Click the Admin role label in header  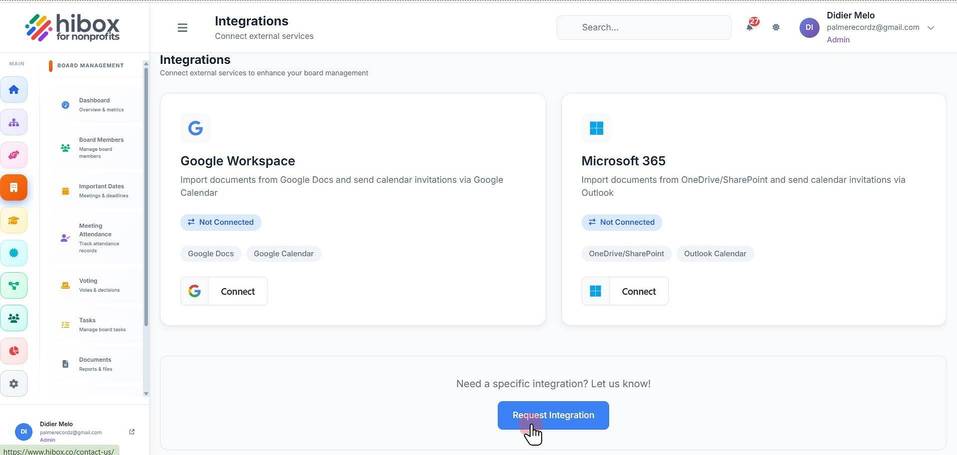[x=838, y=40]
